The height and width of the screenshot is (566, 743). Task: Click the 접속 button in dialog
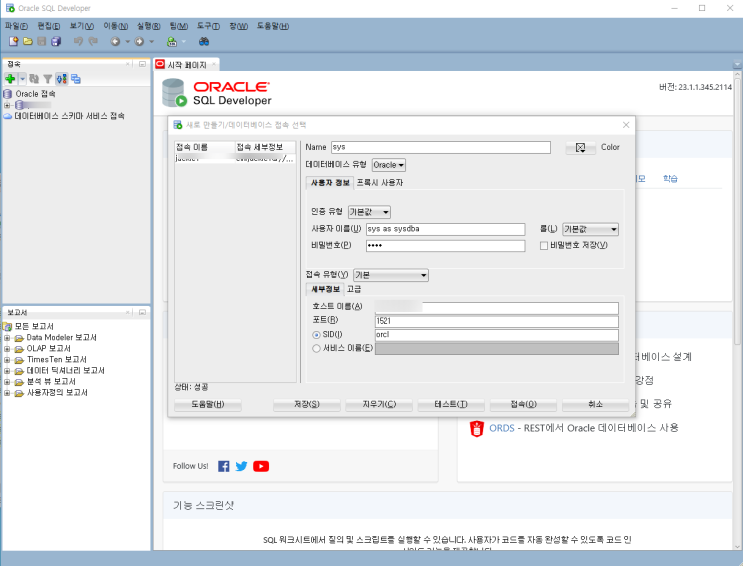(523, 404)
